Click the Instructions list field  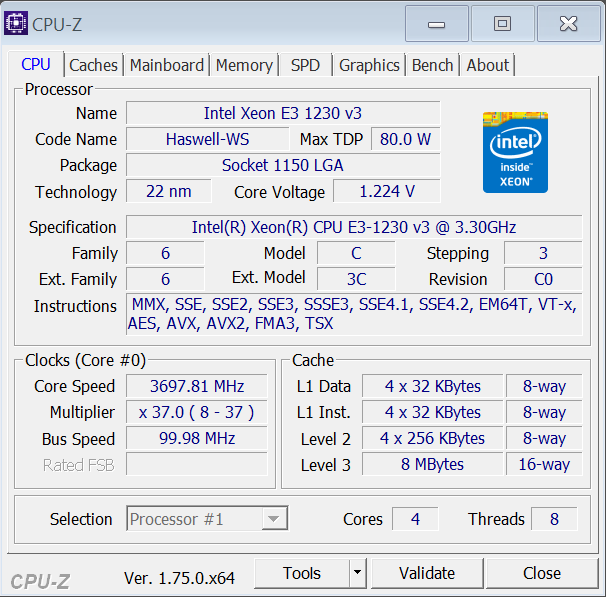pyautogui.click(x=354, y=314)
